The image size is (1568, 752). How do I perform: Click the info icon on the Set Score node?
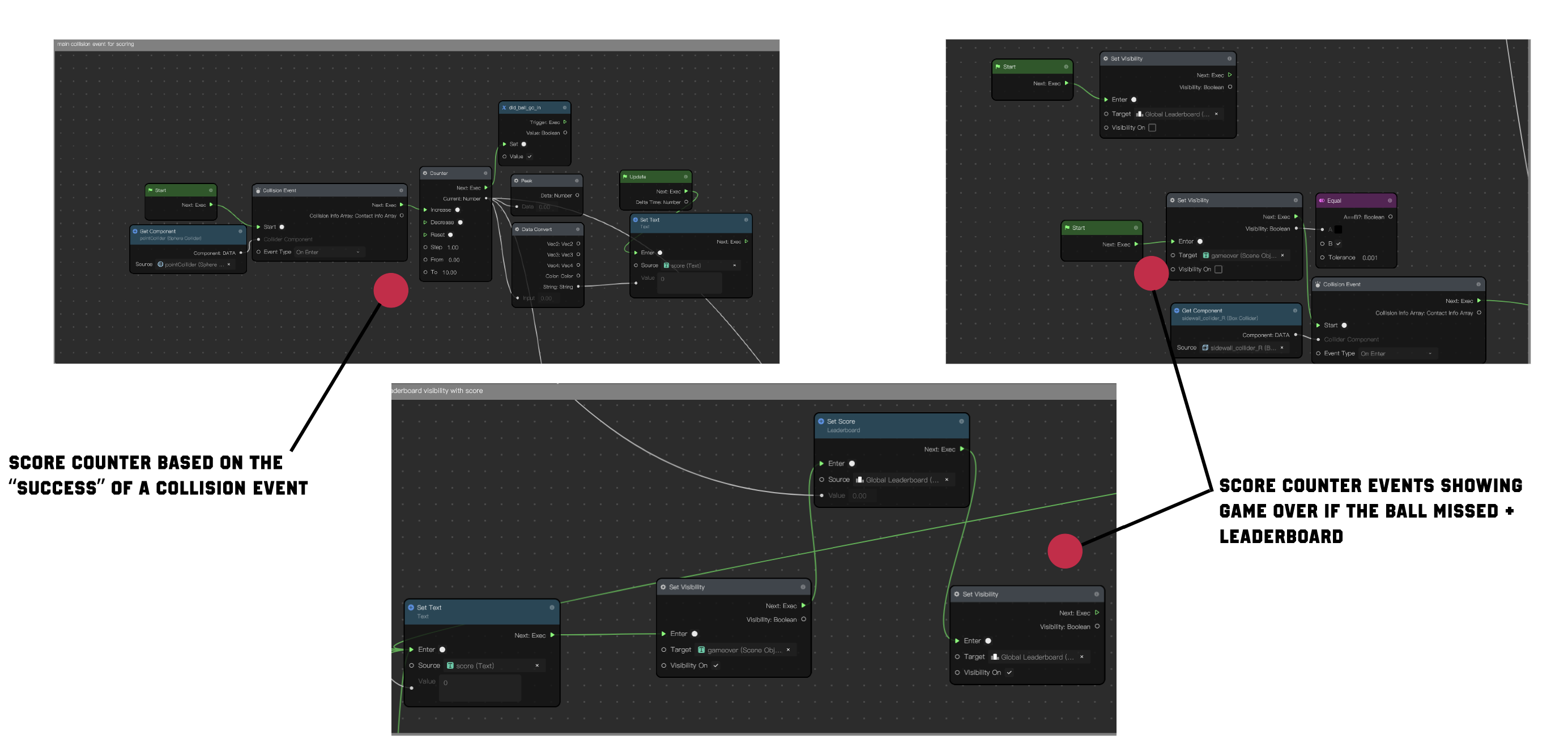(x=961, y=421)
